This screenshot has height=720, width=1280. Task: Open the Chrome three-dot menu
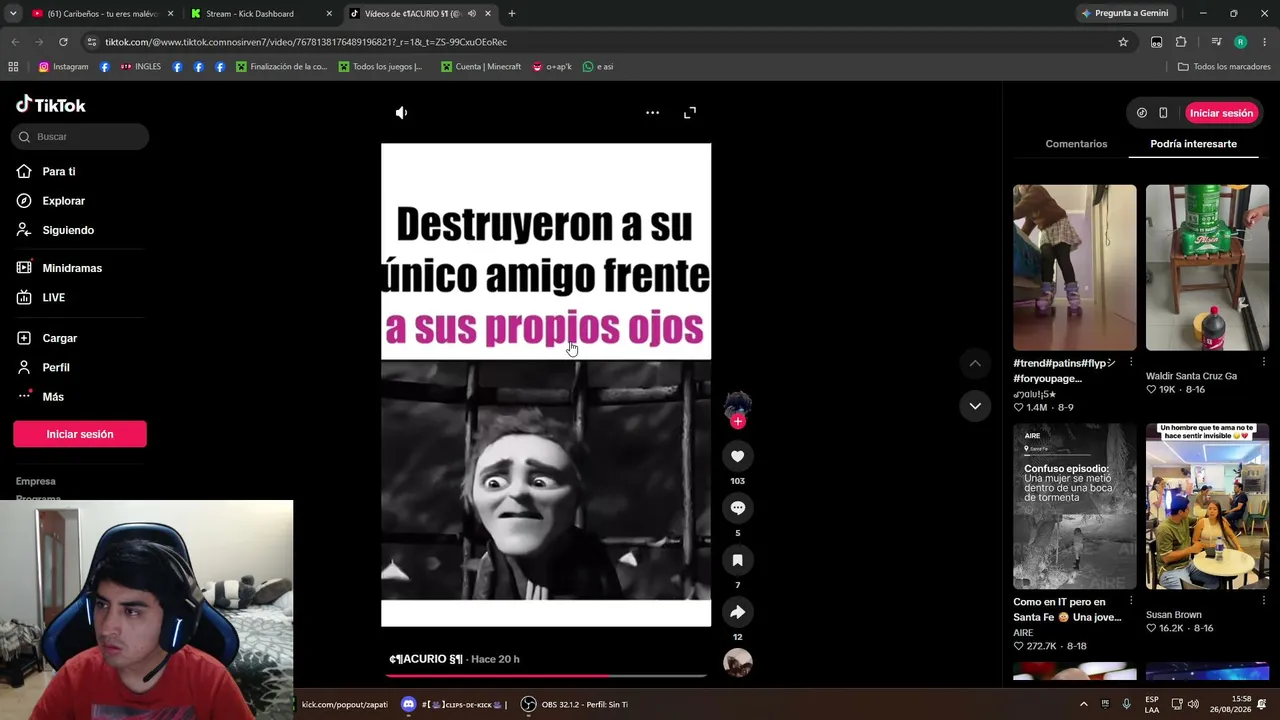coord(1265,42)
